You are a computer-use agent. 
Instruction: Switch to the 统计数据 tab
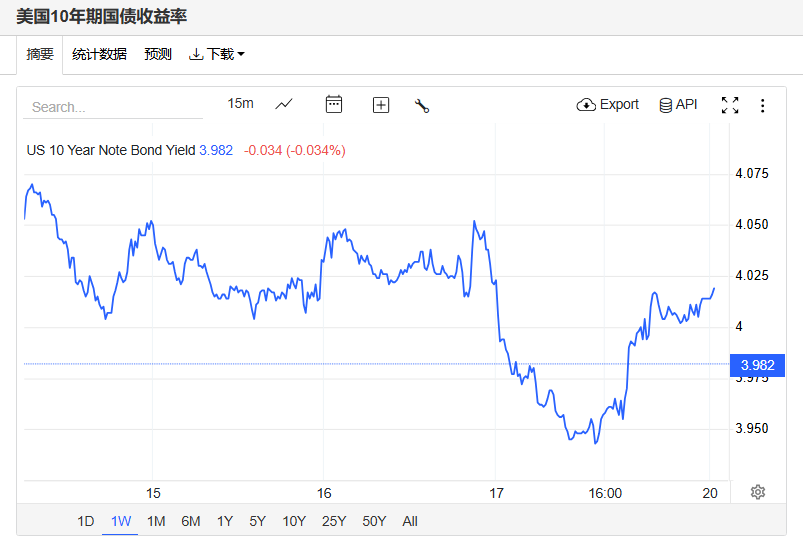coord(99,54)
